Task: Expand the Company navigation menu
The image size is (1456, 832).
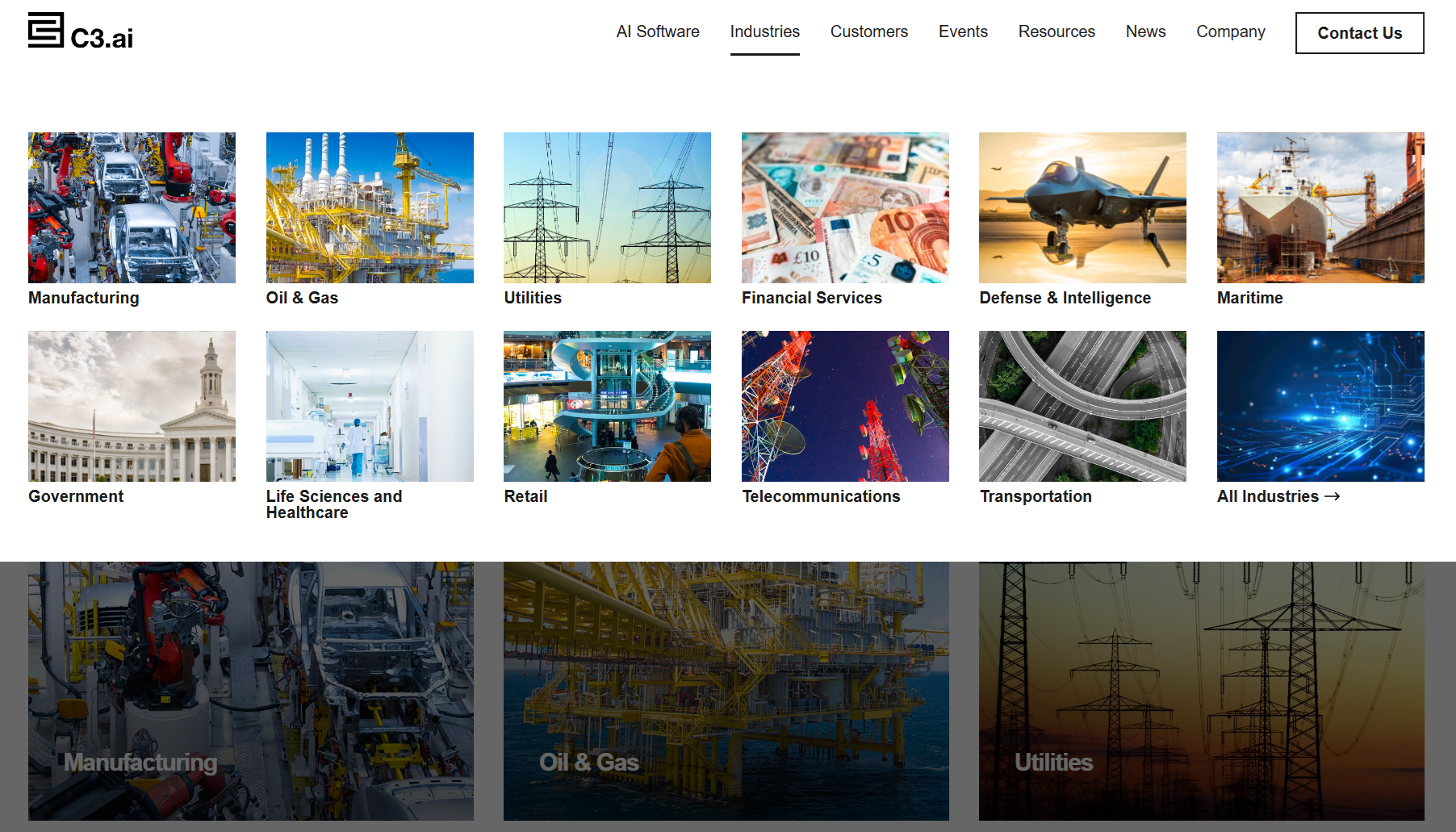Action: point(1230,31)
